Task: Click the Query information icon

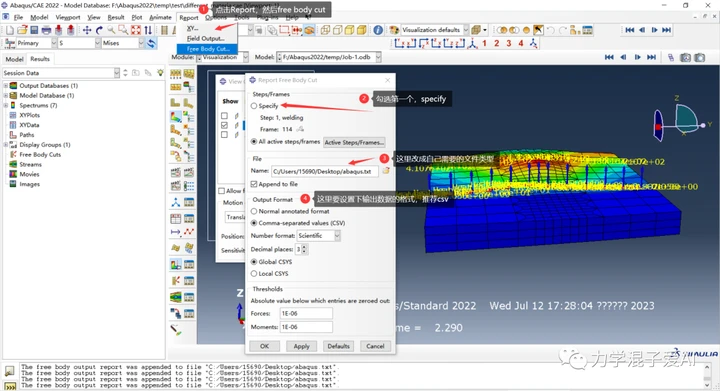Action: pyautogui.click(x=378, y=30)
